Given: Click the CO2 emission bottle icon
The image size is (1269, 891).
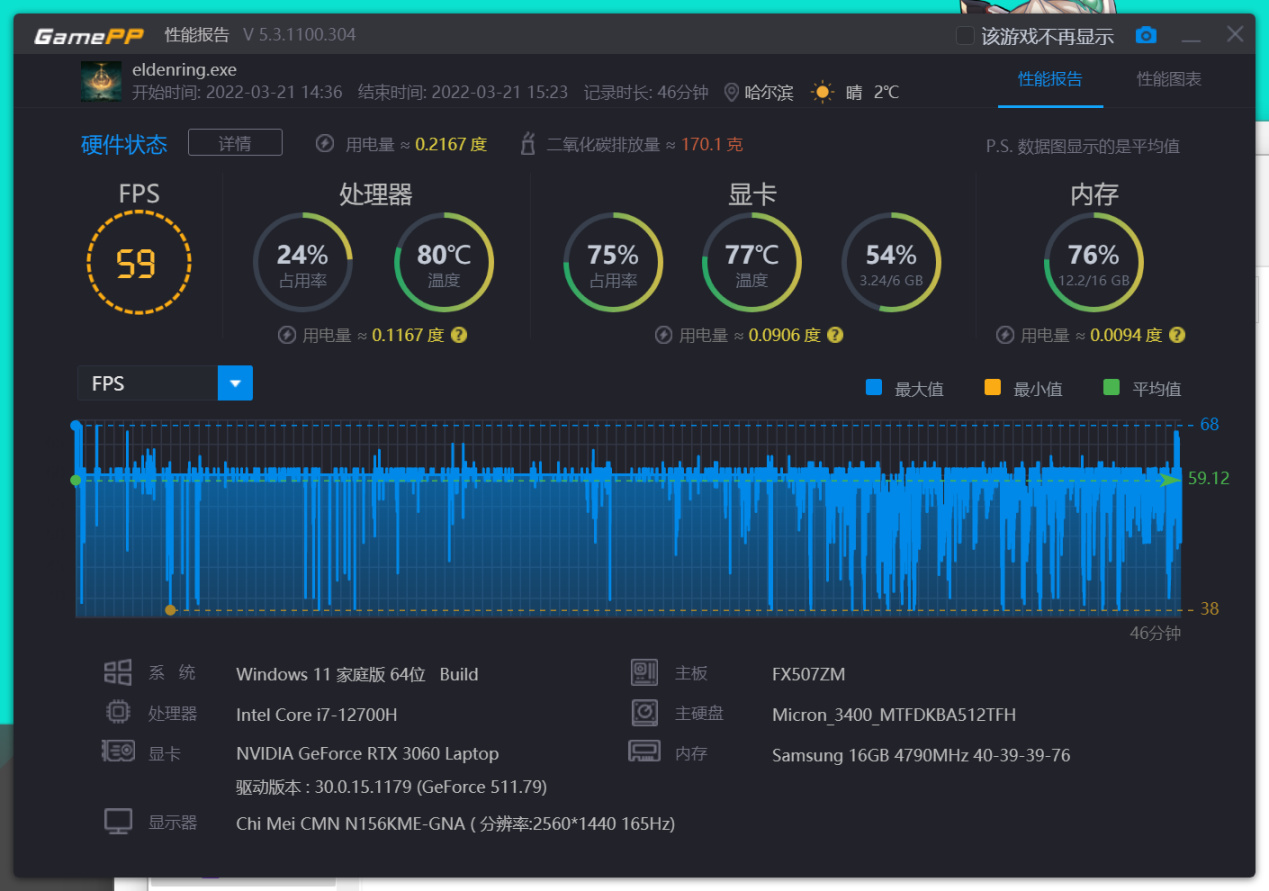Looking at the screenshot, I should [x=528, y=144].
